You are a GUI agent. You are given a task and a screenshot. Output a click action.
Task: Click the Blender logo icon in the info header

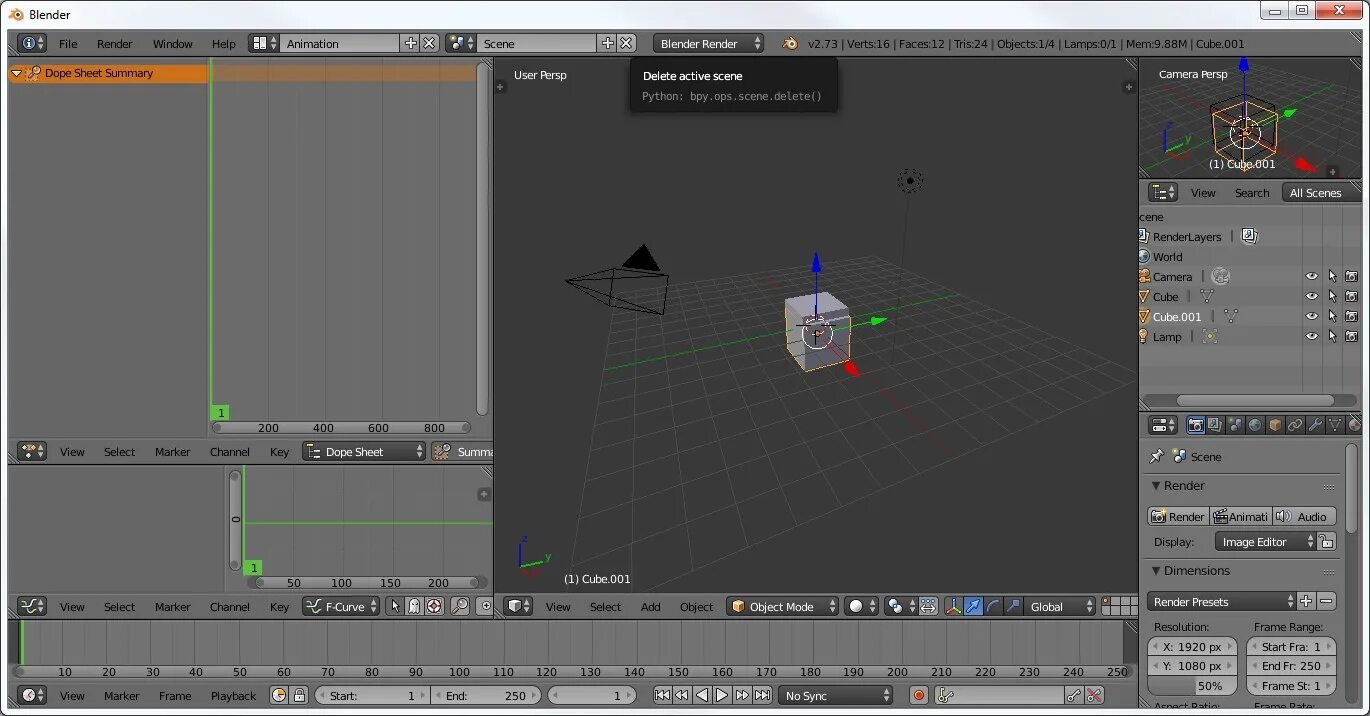point(790,43)
